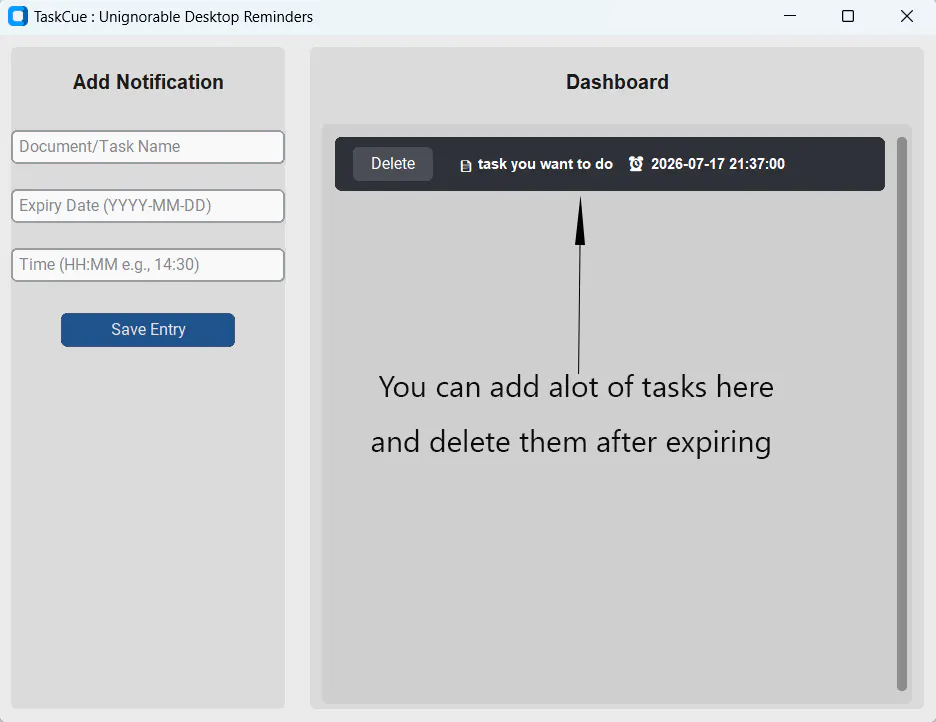Click the Dashboard vertical scrollbar

(901, 414)
